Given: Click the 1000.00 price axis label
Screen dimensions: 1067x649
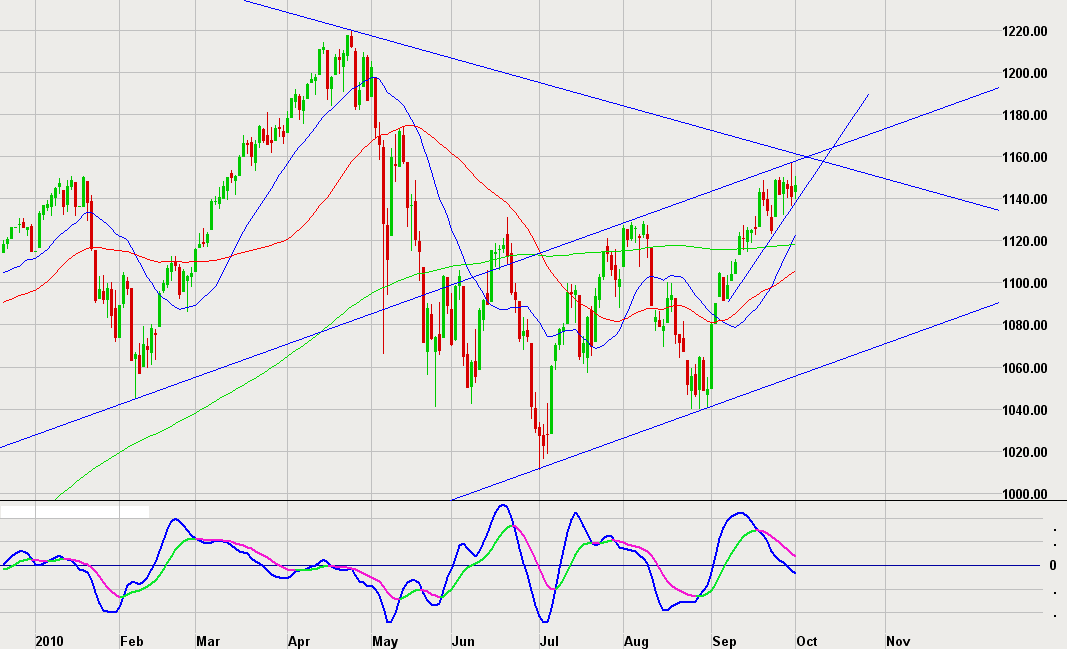Looking at the screenshot, I should (1025, 495).
